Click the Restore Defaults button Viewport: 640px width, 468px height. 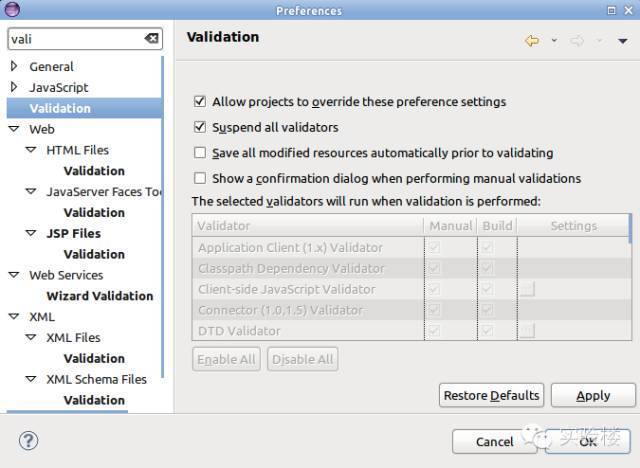coord(491,395)
